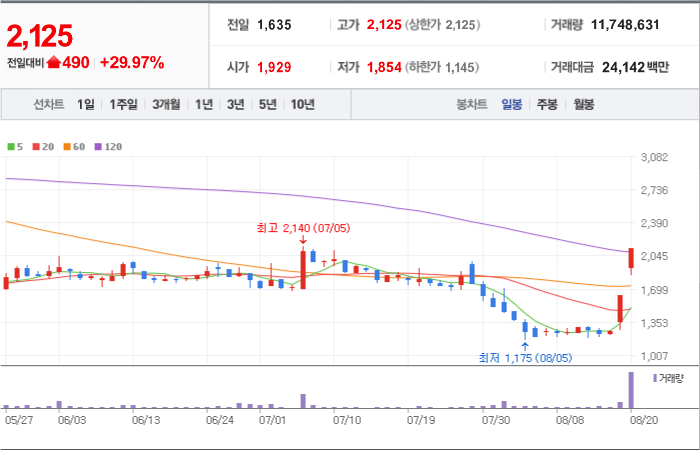Click the 선차트 label

click(x=49, y=105)
